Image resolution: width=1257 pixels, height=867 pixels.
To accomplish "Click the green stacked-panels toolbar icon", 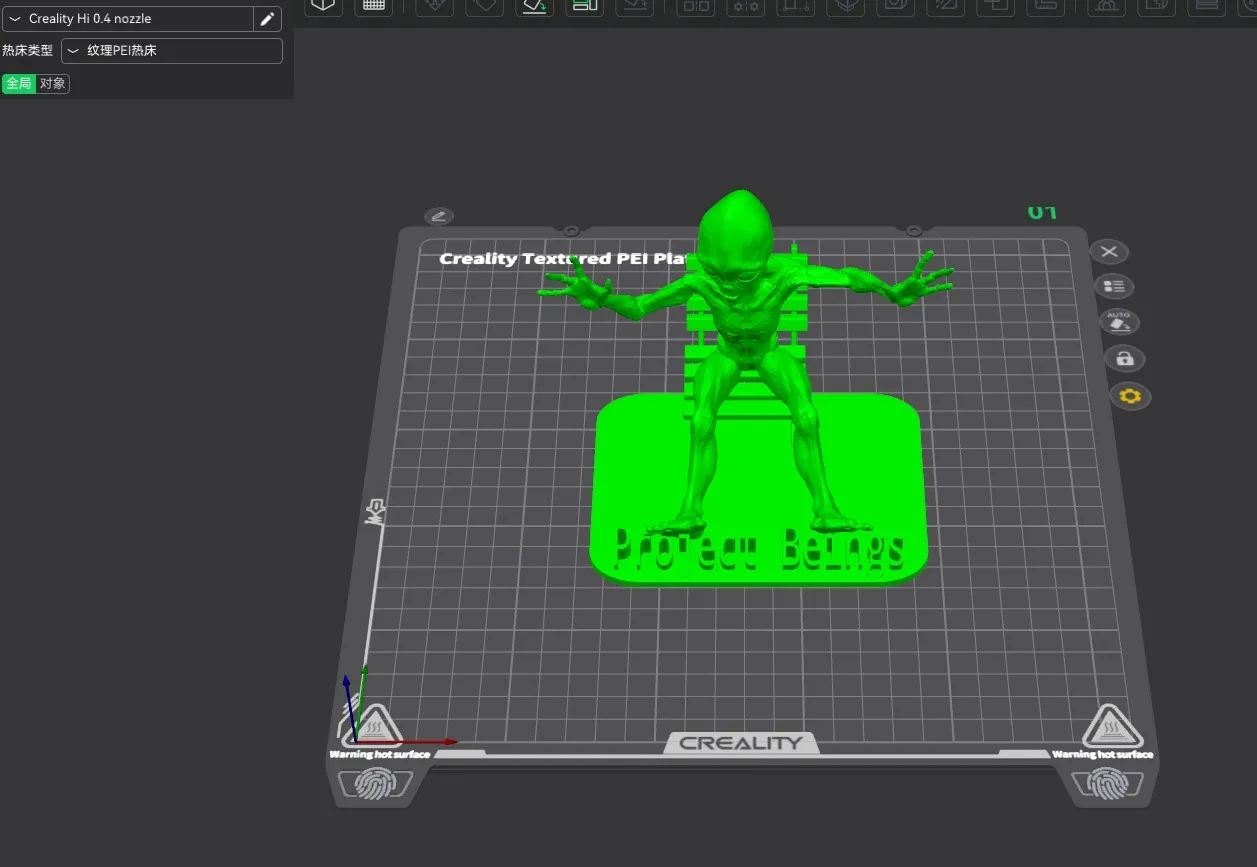I will pos(584,6).
